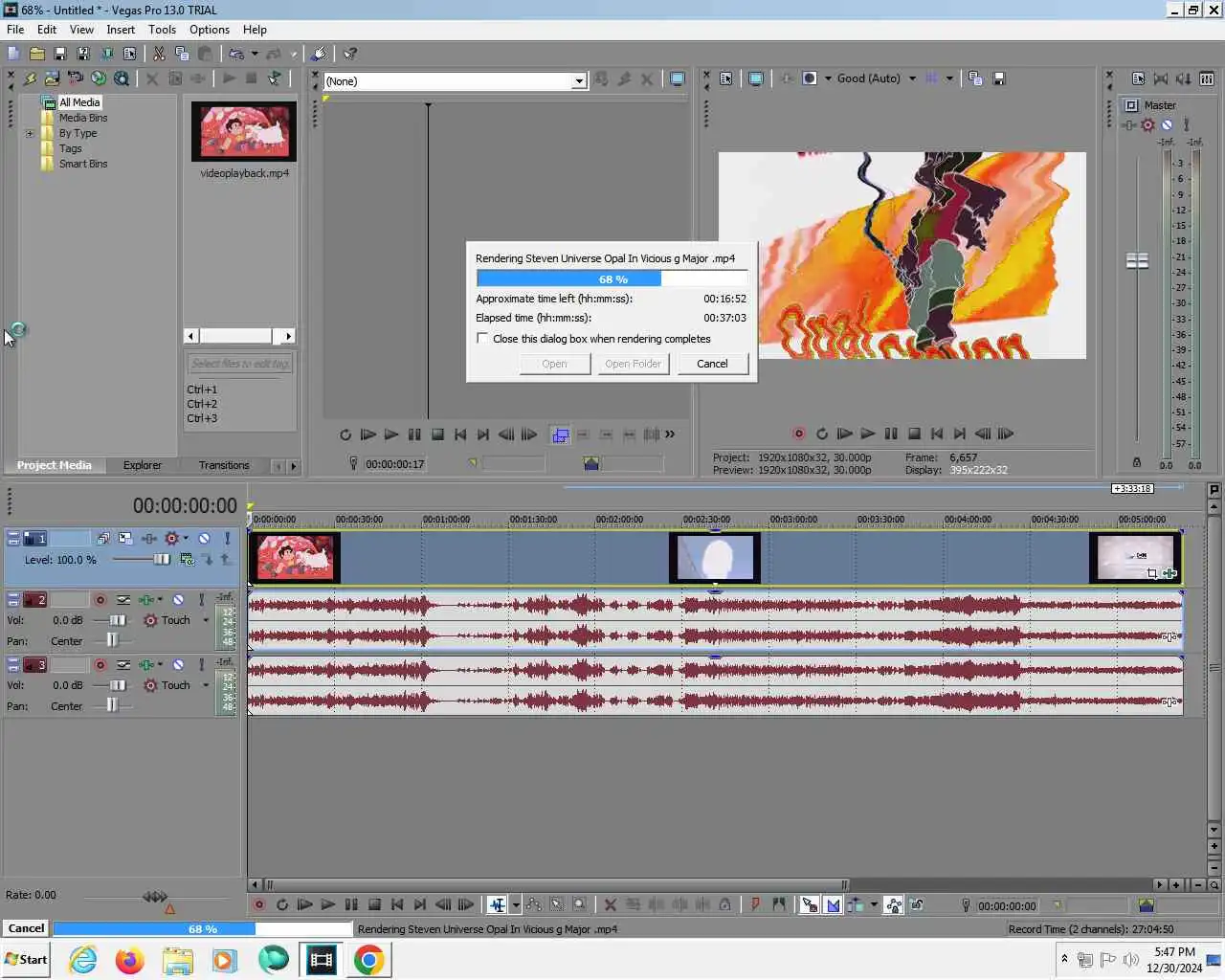The height and width of the screenshot is (980, 1225).
Task: Click the Get Media from Web globe icon
Action: click(x=98, y=78)
